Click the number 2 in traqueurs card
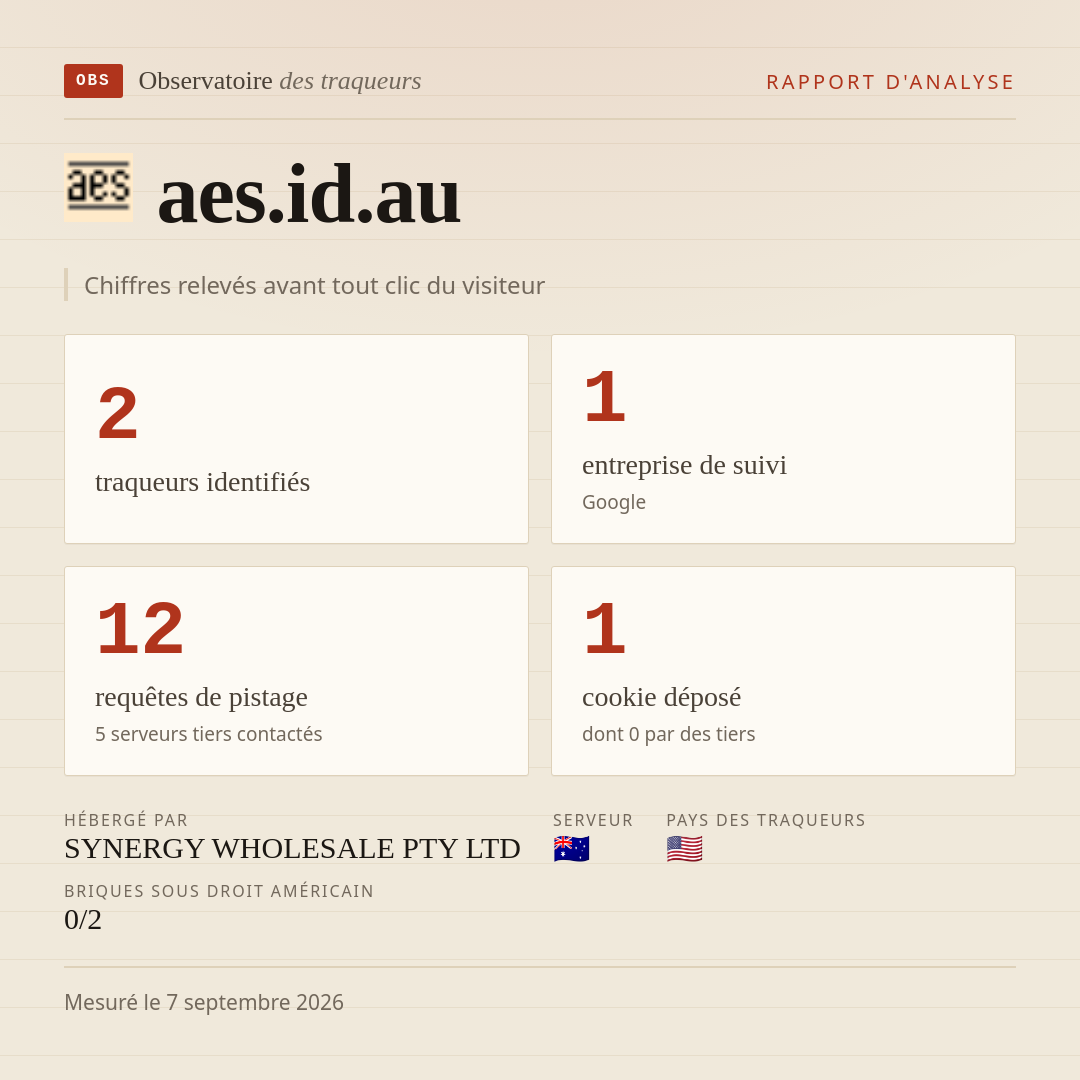 click(x=118, y=413)
